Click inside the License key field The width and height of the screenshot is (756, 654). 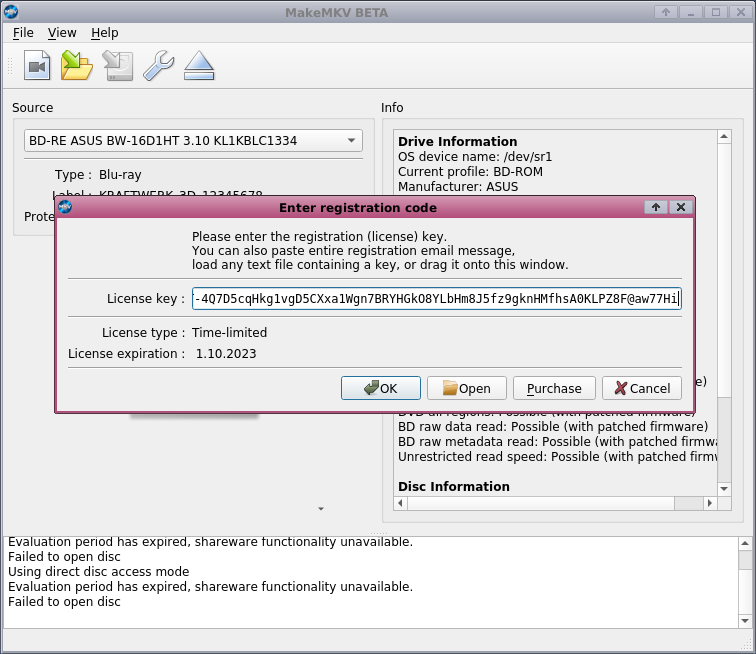(436, 298)
